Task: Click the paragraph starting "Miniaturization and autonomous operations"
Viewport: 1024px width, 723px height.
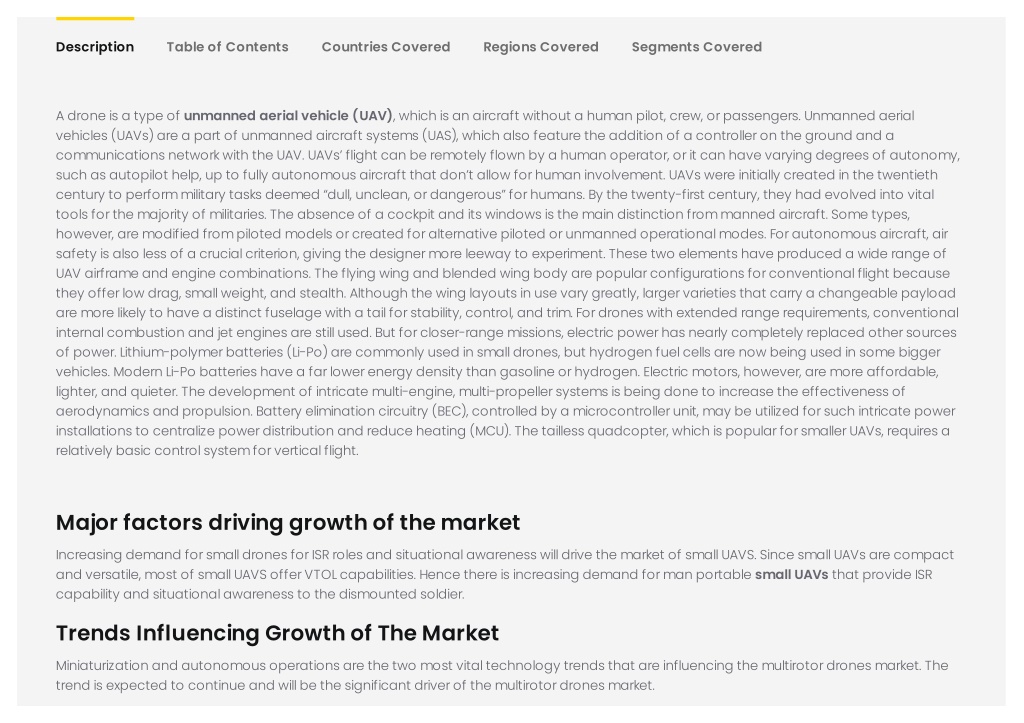Action: 502,675
